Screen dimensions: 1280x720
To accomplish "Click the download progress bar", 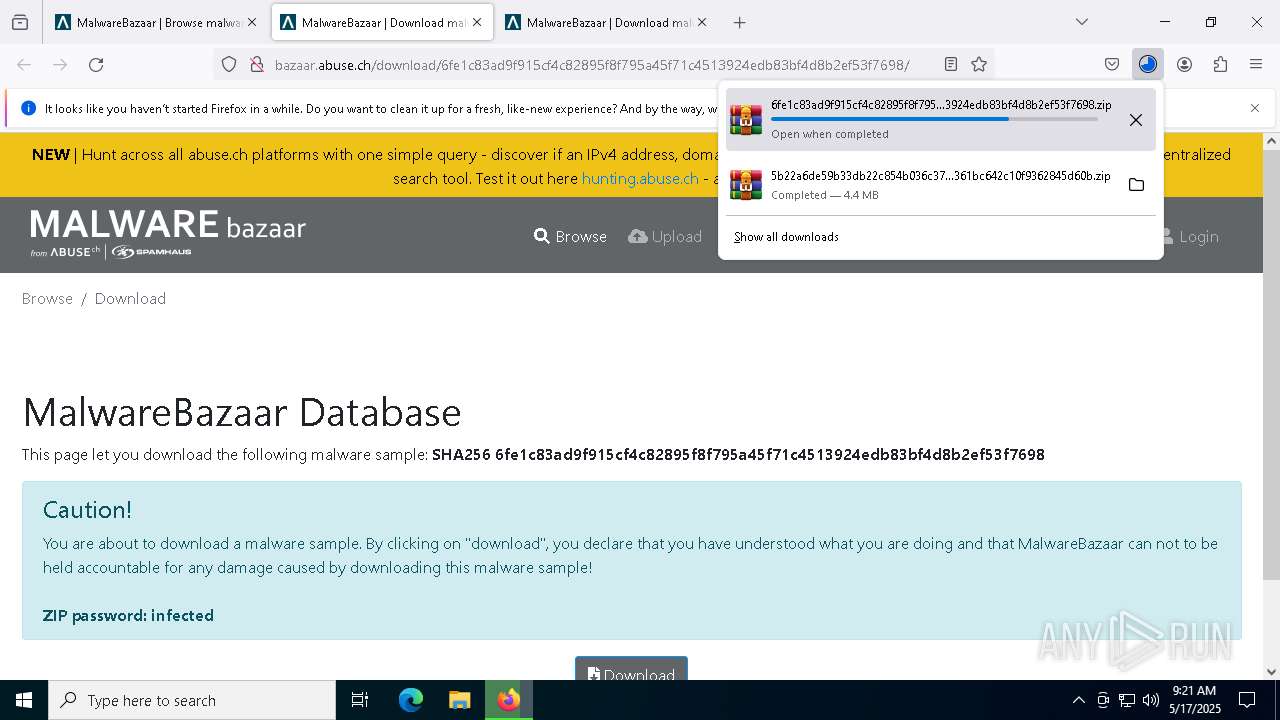I will [934, 119].
